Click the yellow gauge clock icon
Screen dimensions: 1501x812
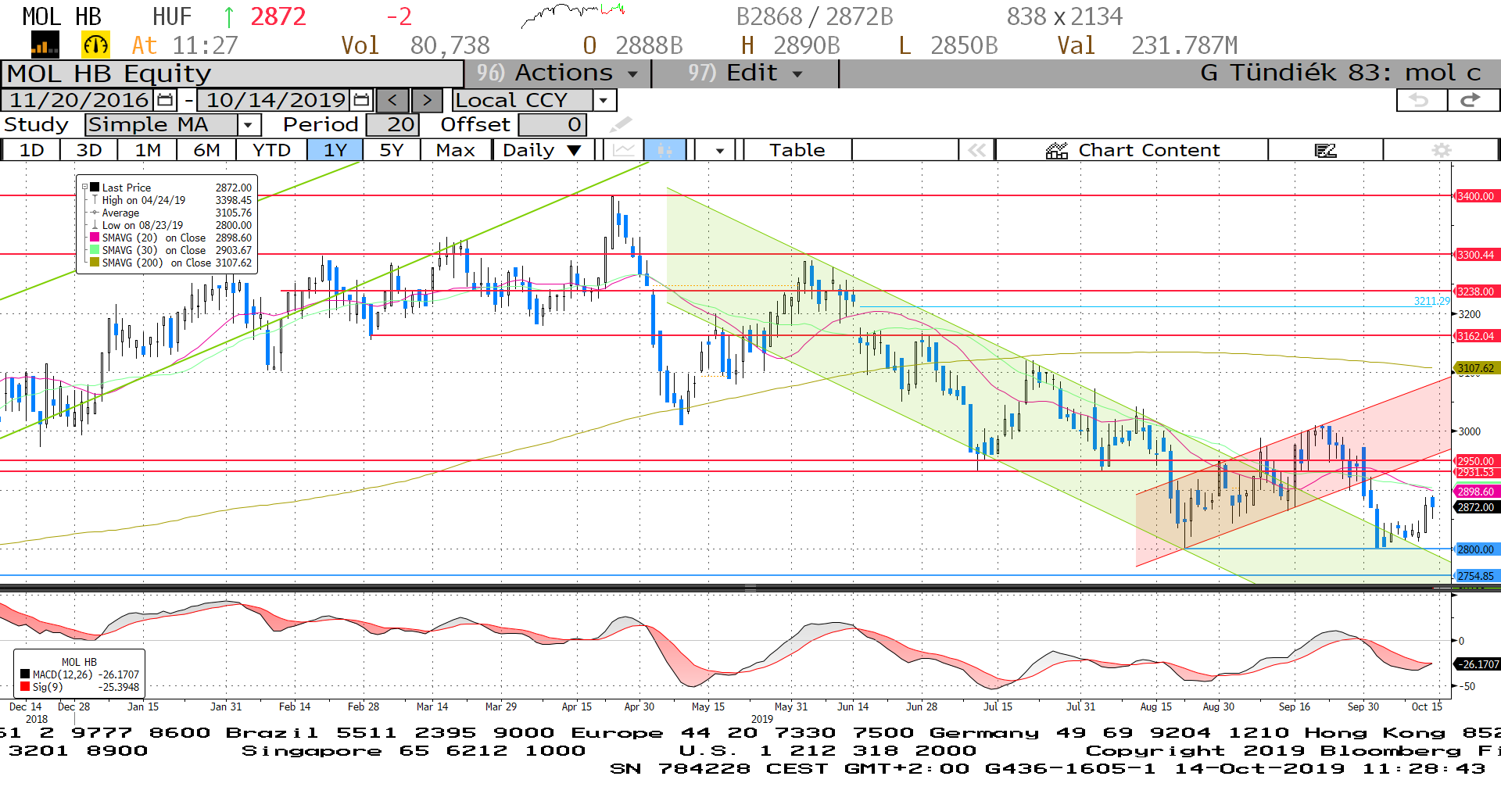pyautogui.click(x=95, y=45)
